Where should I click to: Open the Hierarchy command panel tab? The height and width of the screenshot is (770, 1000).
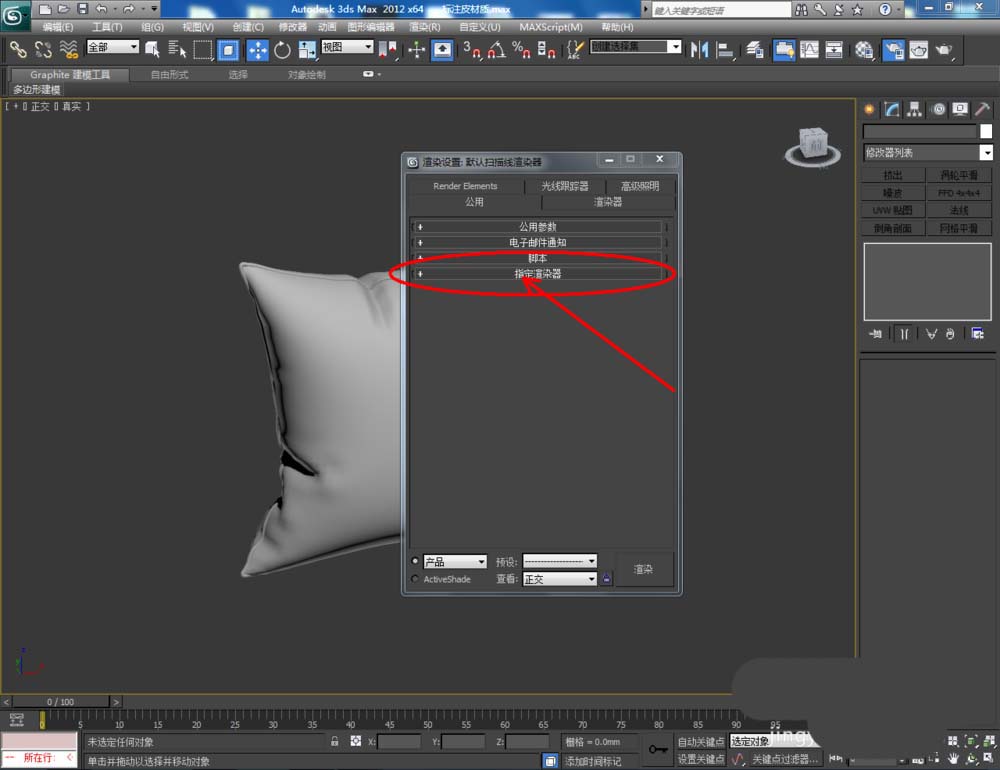[x=915, y=109]
